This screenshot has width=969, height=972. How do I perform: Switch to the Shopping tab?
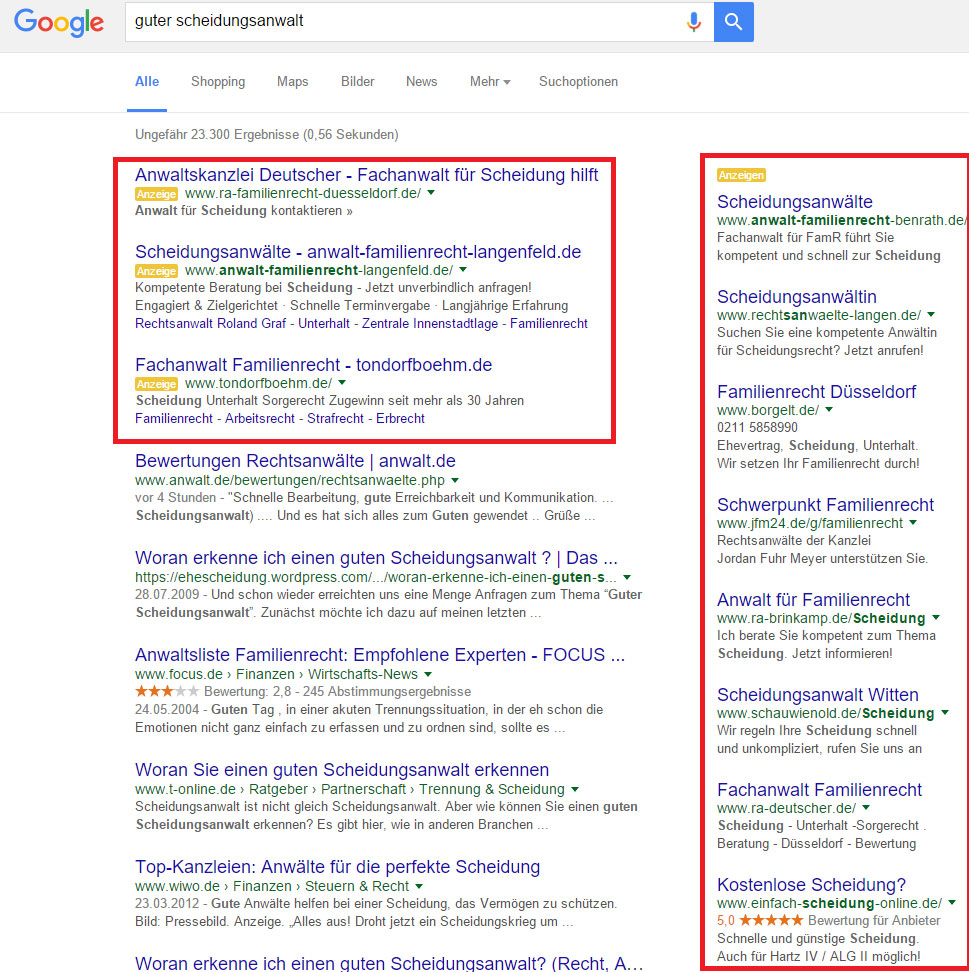218,82
